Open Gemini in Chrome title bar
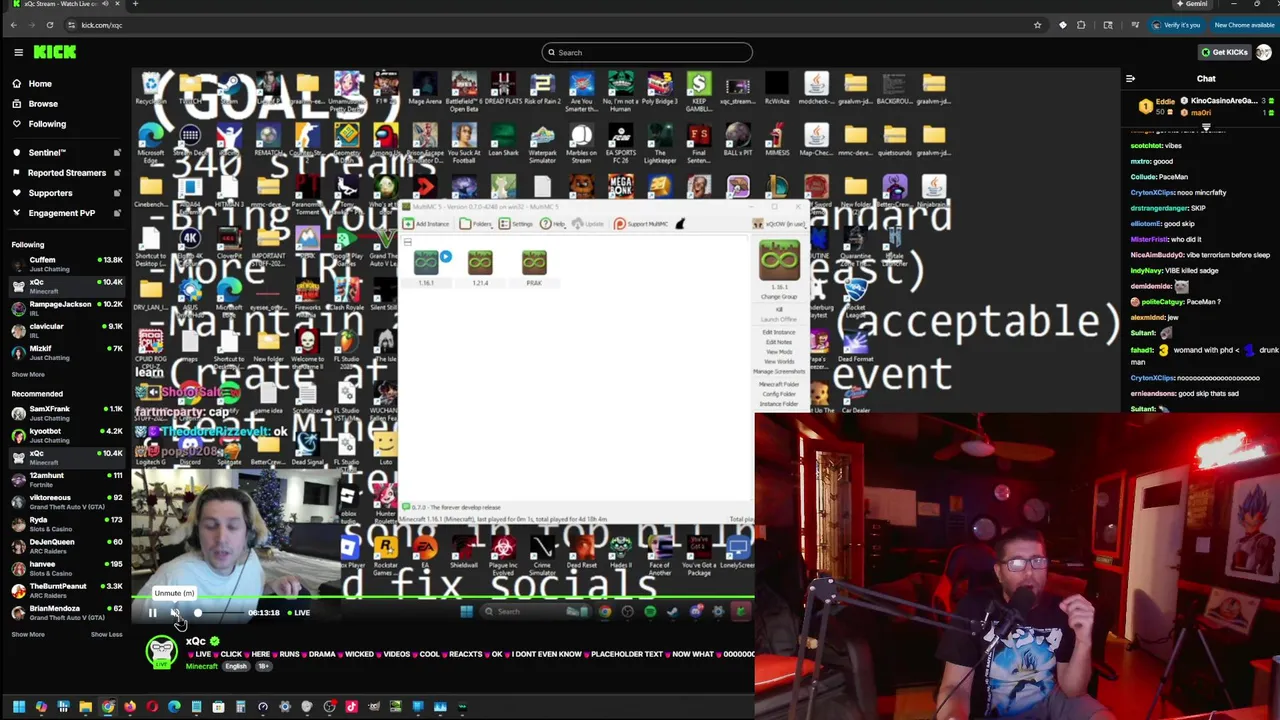Viewport: 1280px width, 720px height. point(1192,4)
